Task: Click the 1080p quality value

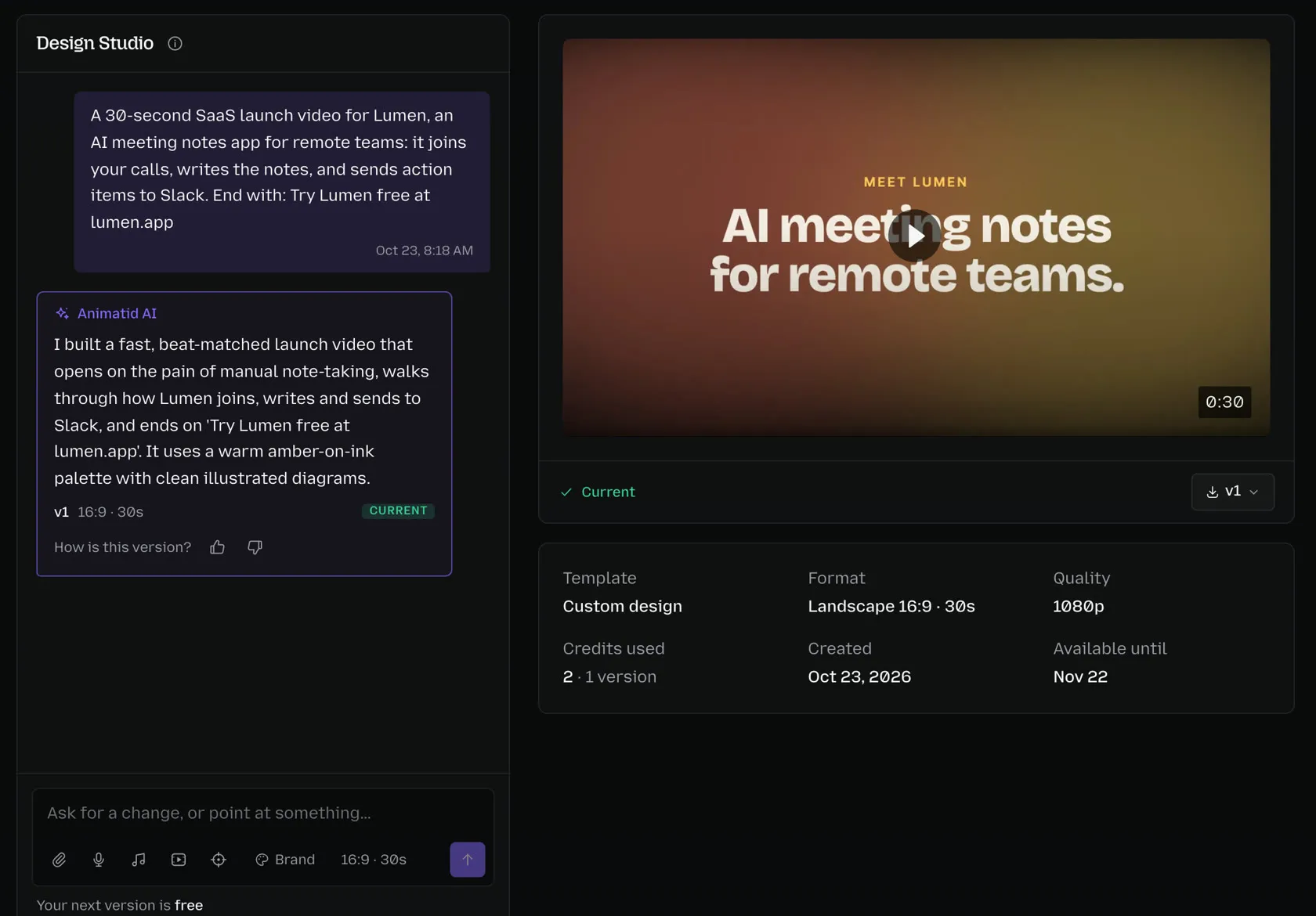Action: point(1079,607)
